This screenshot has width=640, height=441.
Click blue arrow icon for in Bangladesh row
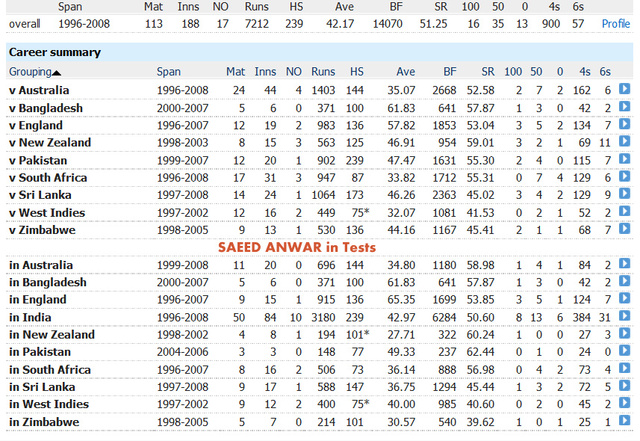pyautogui.click(x=624, y=282)
